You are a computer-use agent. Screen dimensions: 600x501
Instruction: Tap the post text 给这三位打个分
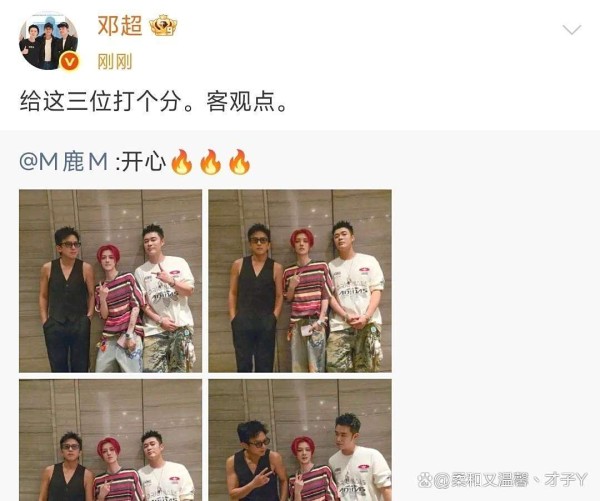[x=100, y=102]
